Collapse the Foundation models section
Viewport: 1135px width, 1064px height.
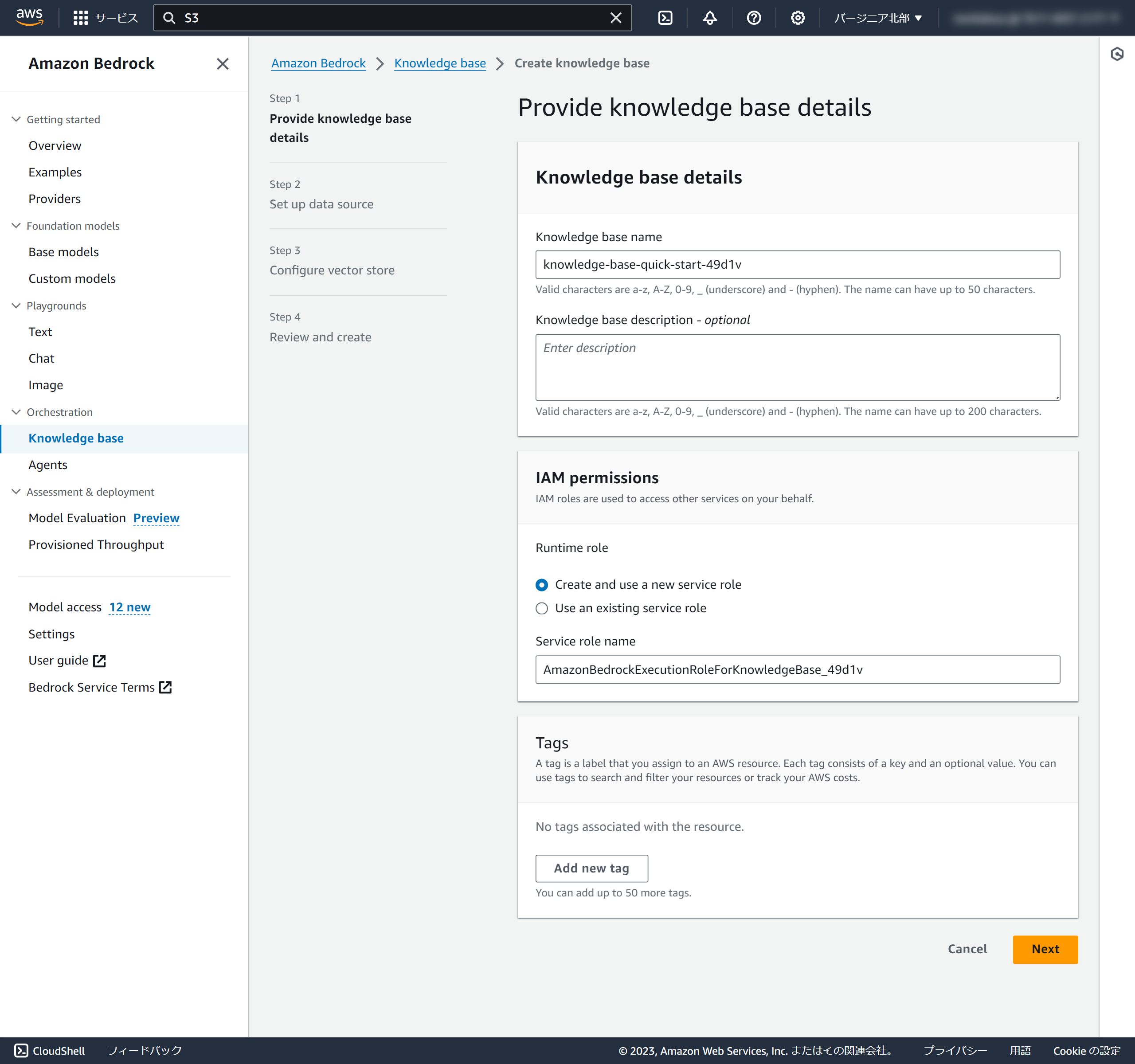point(16,226)
